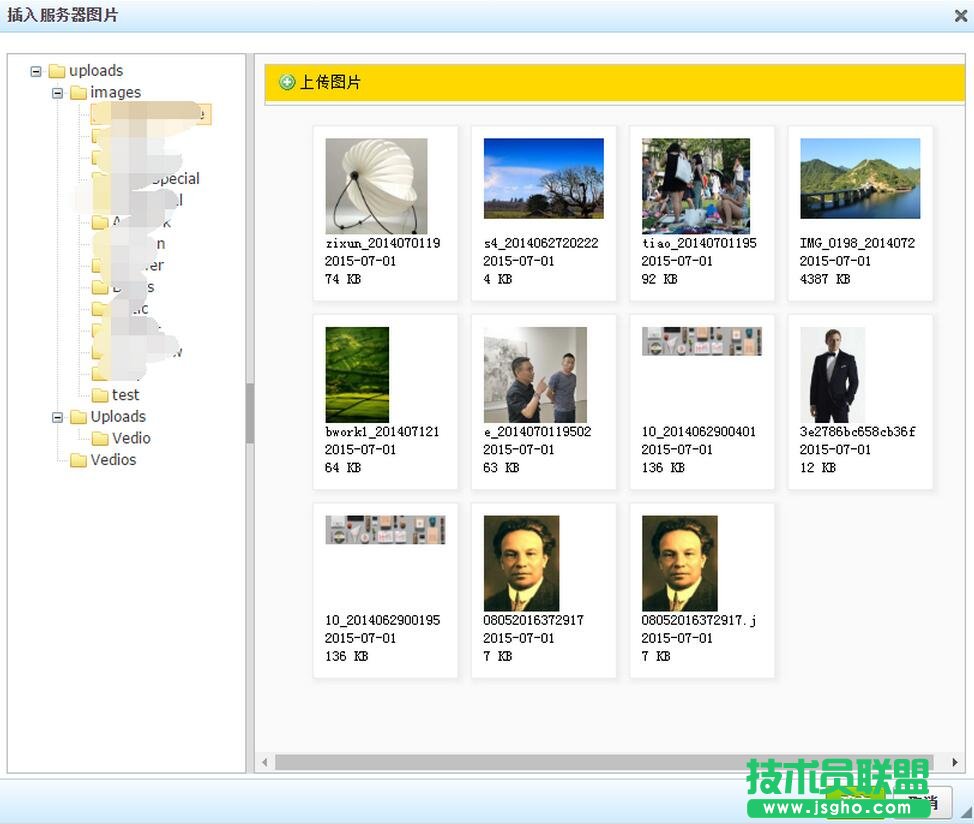Click the file name s4_2014062720222

[541, 243]
